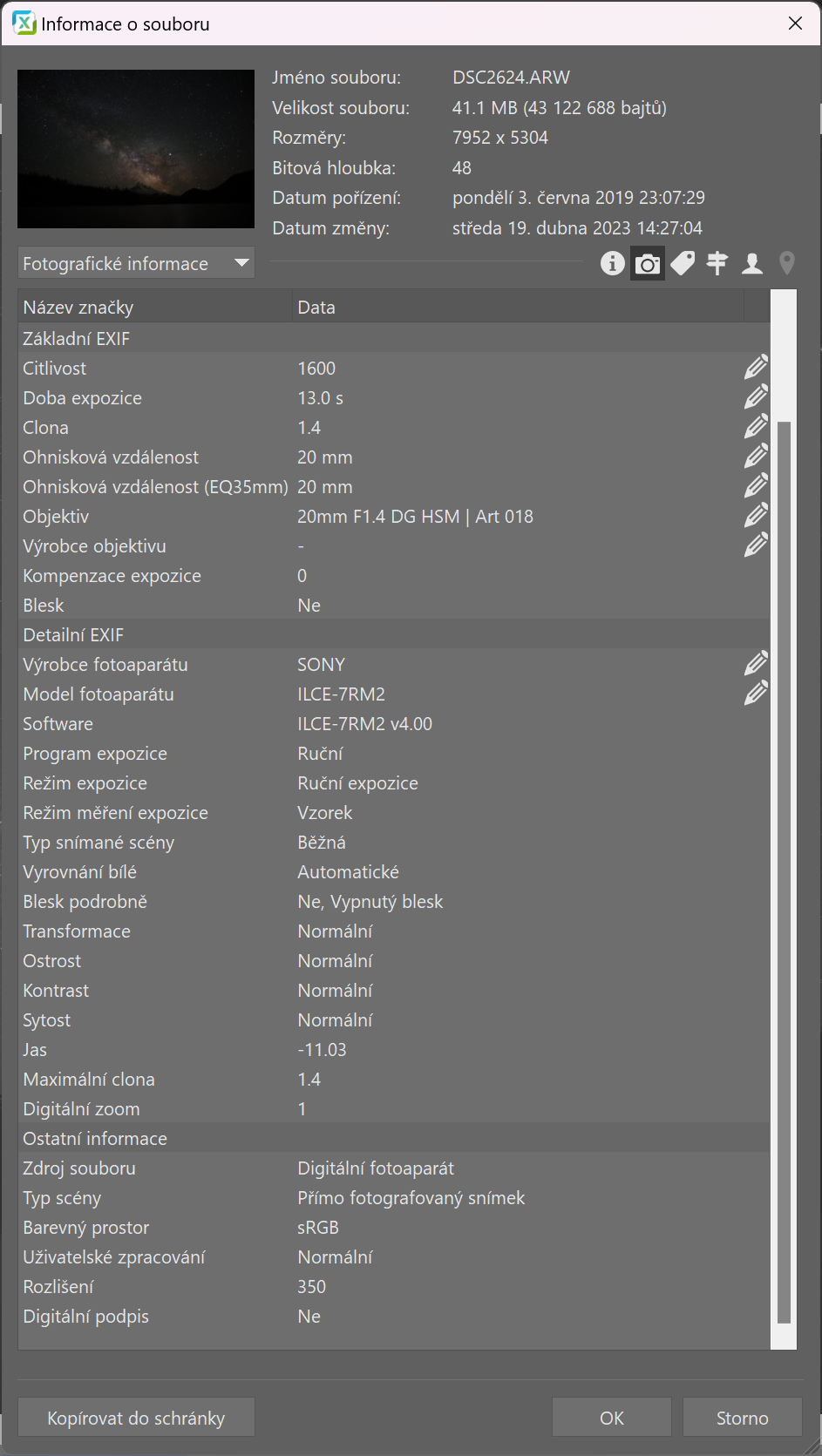822x1456 pixels.
Task: Click the Citlivost value 1600
Action: [x=316, y=368]
